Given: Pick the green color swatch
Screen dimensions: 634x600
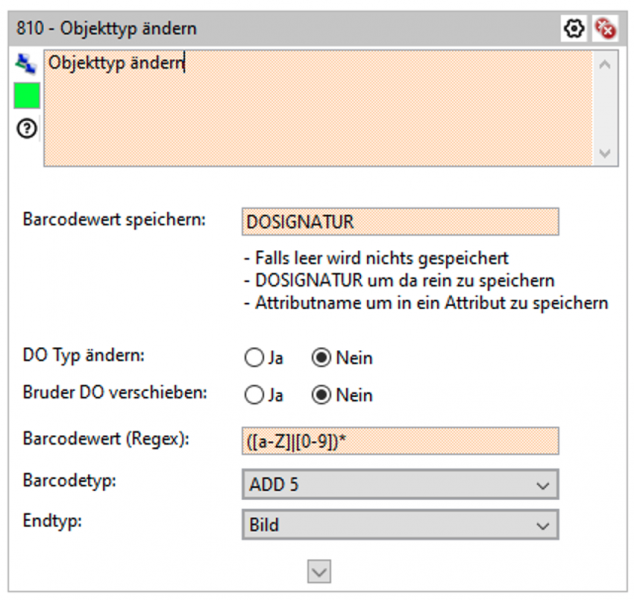Looking at the screenshot, I should point(26,96).
